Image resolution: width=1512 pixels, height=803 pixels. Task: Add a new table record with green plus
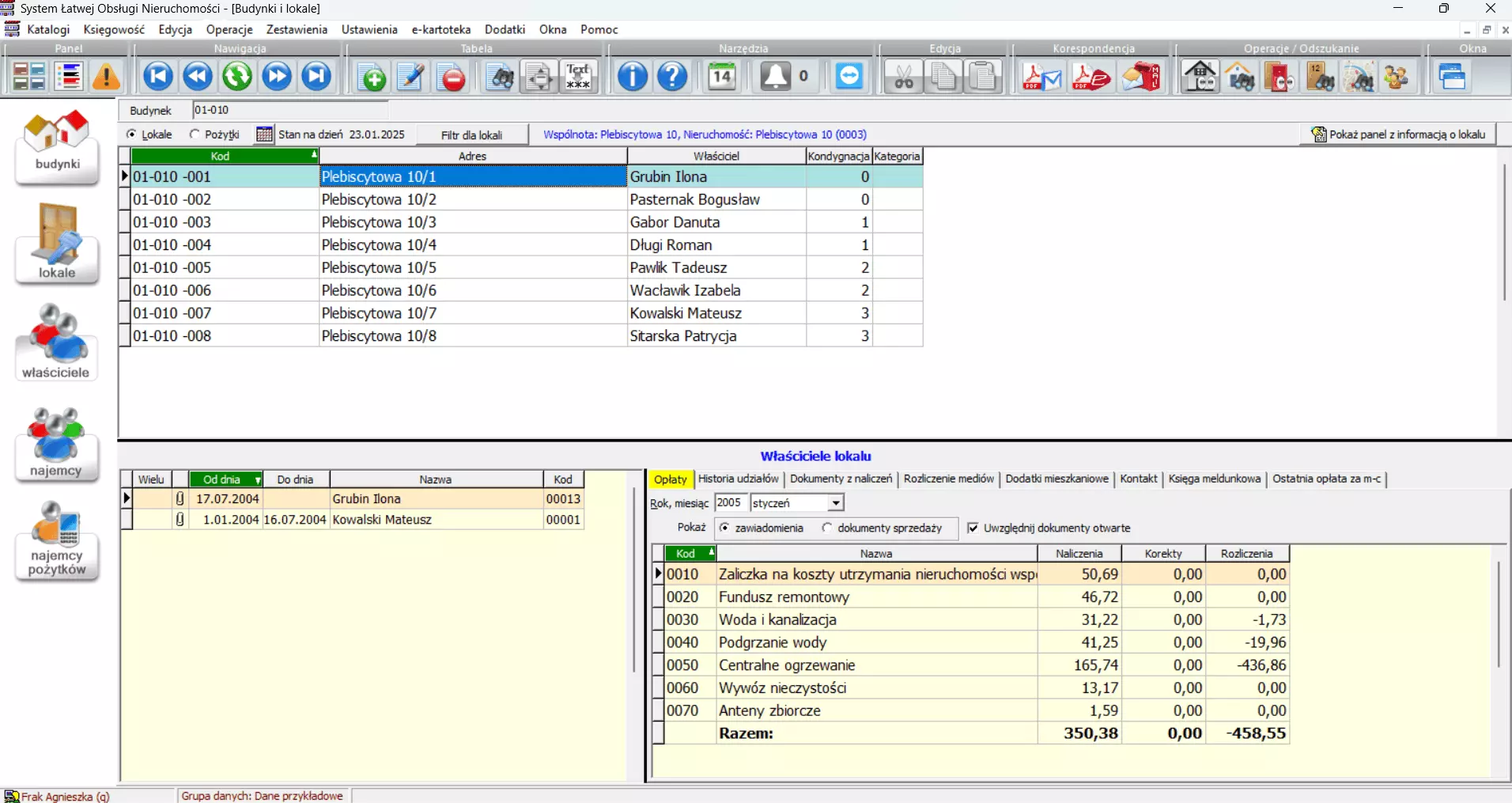pos(373,78)
